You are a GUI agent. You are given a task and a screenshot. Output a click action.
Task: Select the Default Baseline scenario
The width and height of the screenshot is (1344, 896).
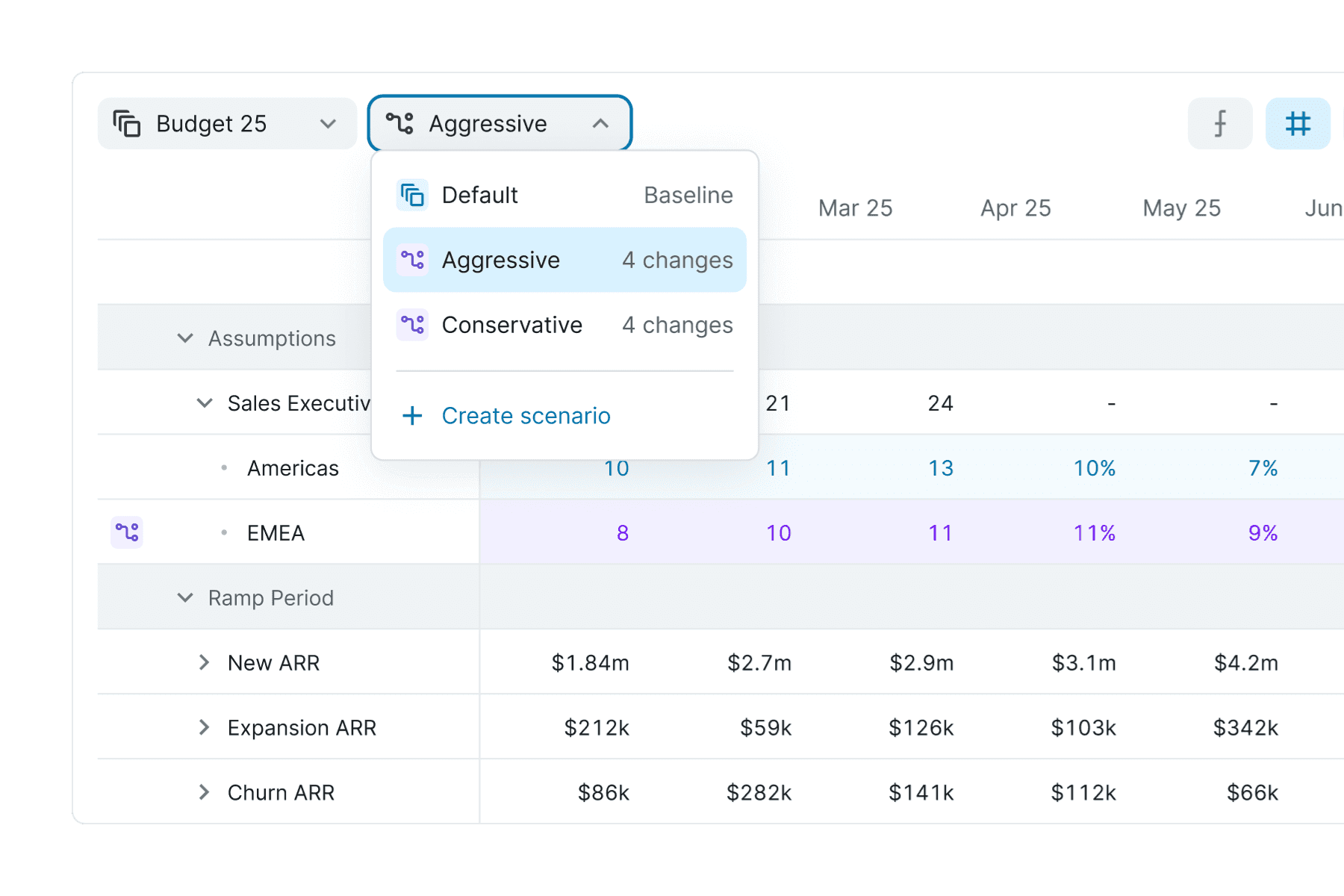tap(564, 195)
